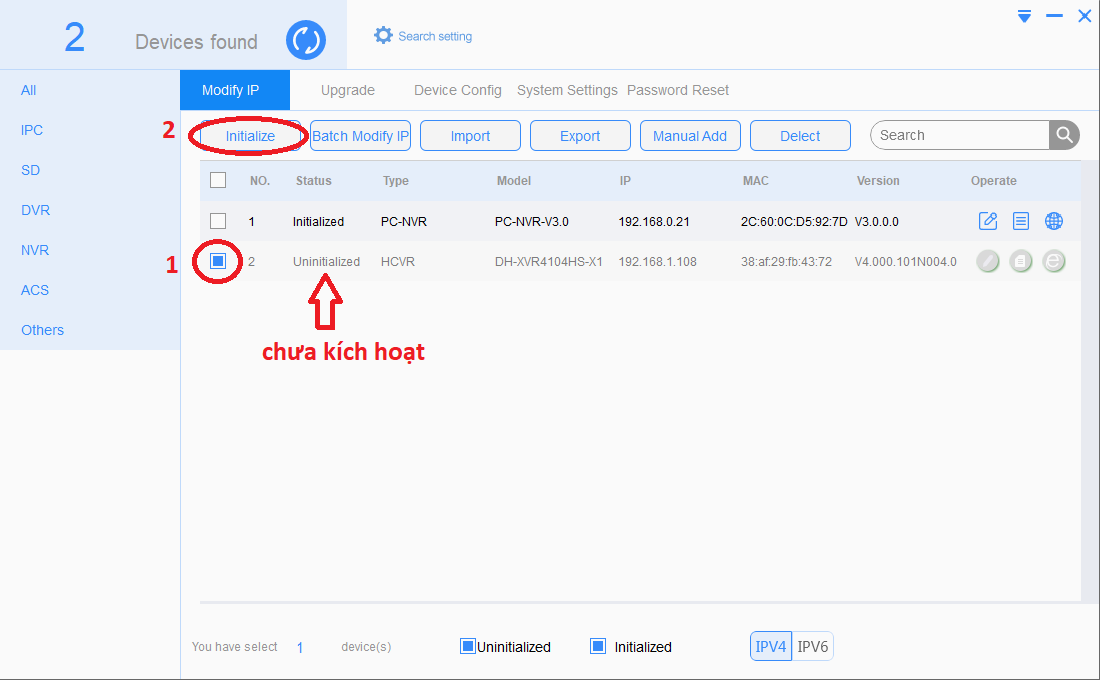Close the ConfigTool window

pyautogui.click(x=1085, y=15)
